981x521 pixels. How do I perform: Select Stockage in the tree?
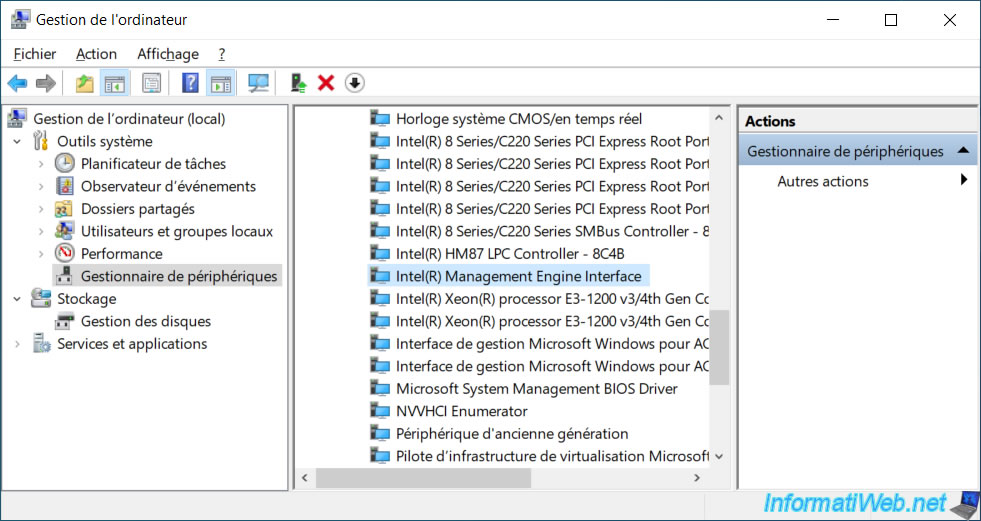click(x=86, y=299)
